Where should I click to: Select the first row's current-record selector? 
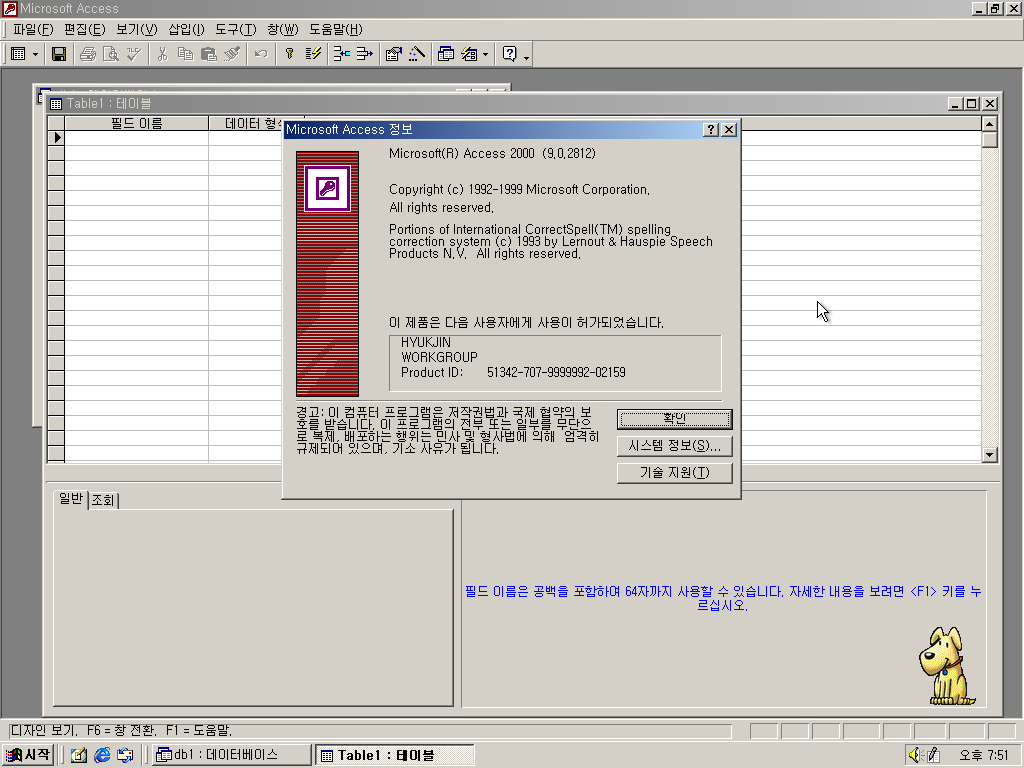[56, 137]
